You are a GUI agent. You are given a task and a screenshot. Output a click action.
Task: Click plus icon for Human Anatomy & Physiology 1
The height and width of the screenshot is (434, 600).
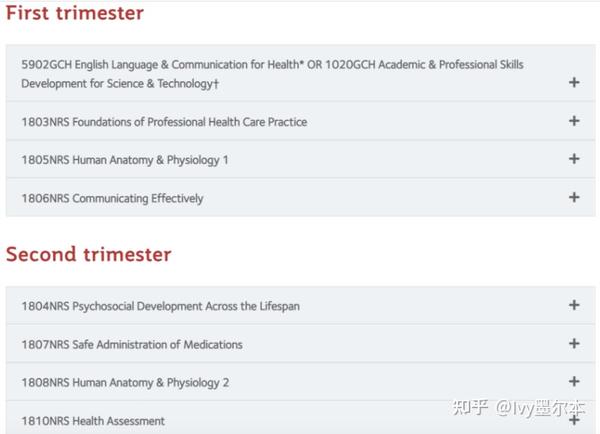(x=574, y=159)
